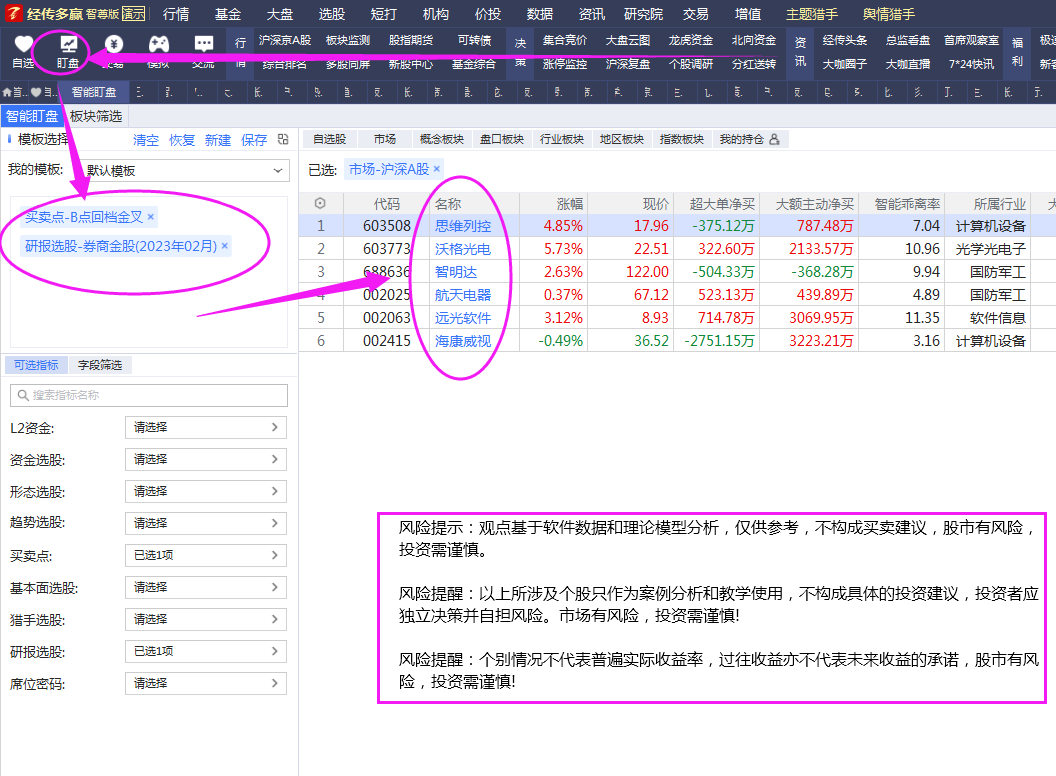
Task: Click 新建 to create a template
Action: (218, 140)
